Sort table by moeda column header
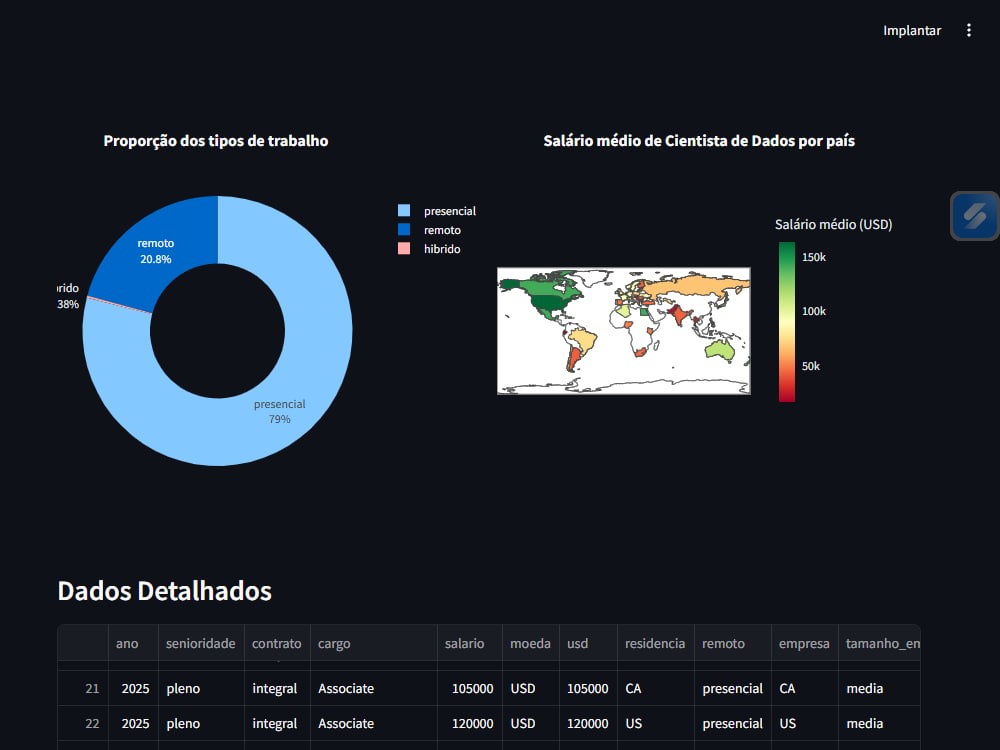Image resolution: width=1000 pixels, height=750 pixels. pyautogui.click(x=531, y=643)
